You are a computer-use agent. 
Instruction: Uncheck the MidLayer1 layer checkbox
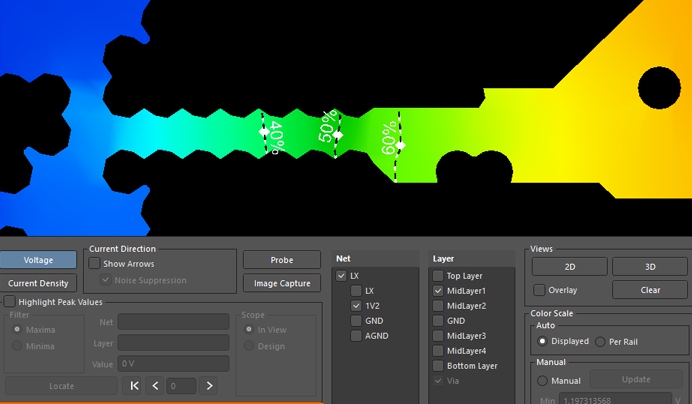[x=439, y=291]
